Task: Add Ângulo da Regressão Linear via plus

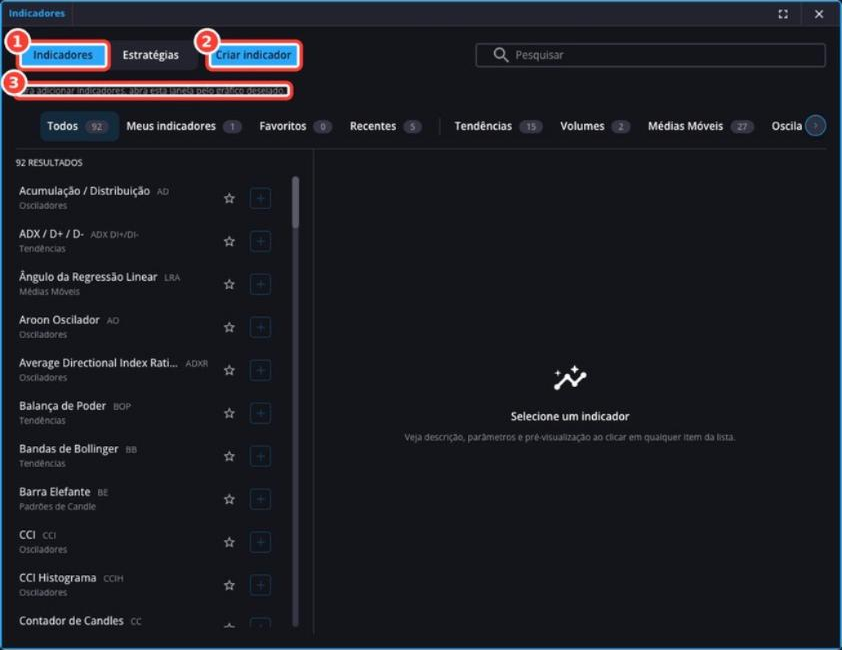Action: (260, 284)
